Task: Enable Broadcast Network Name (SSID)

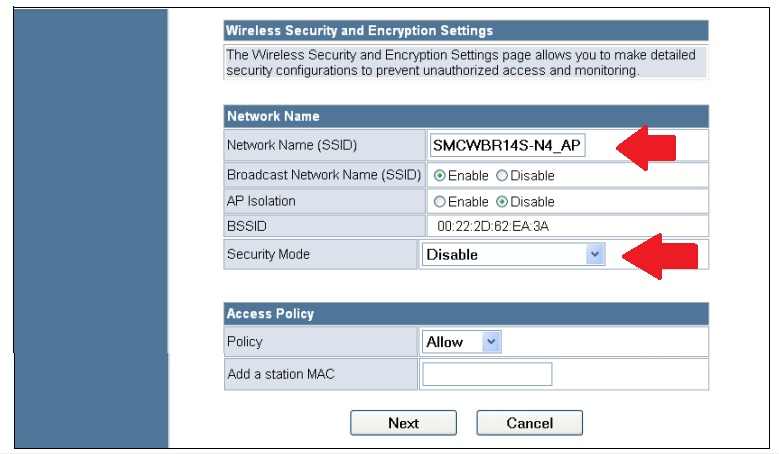Action: pos(440,176)
